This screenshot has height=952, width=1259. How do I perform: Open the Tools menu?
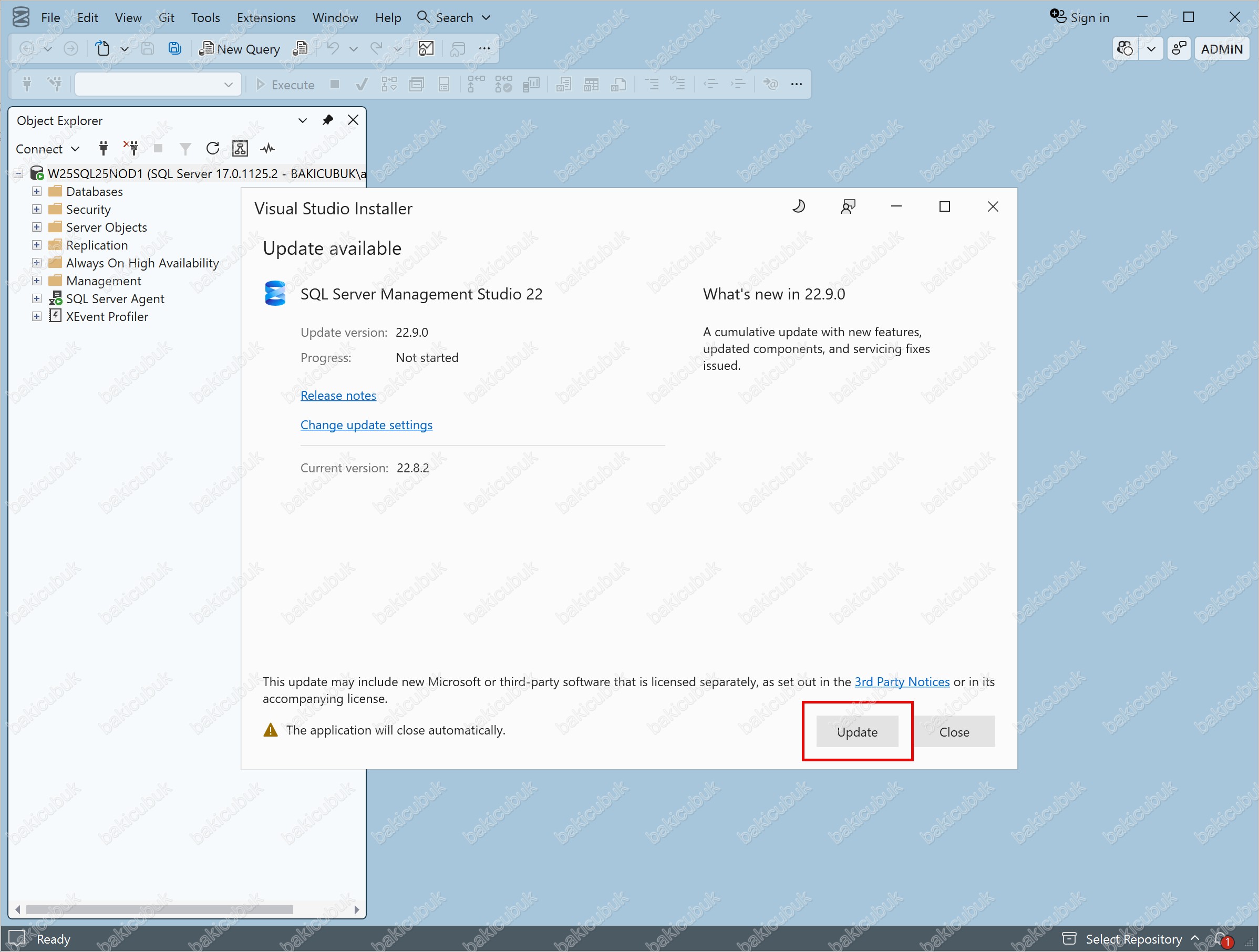click(205, 18)
